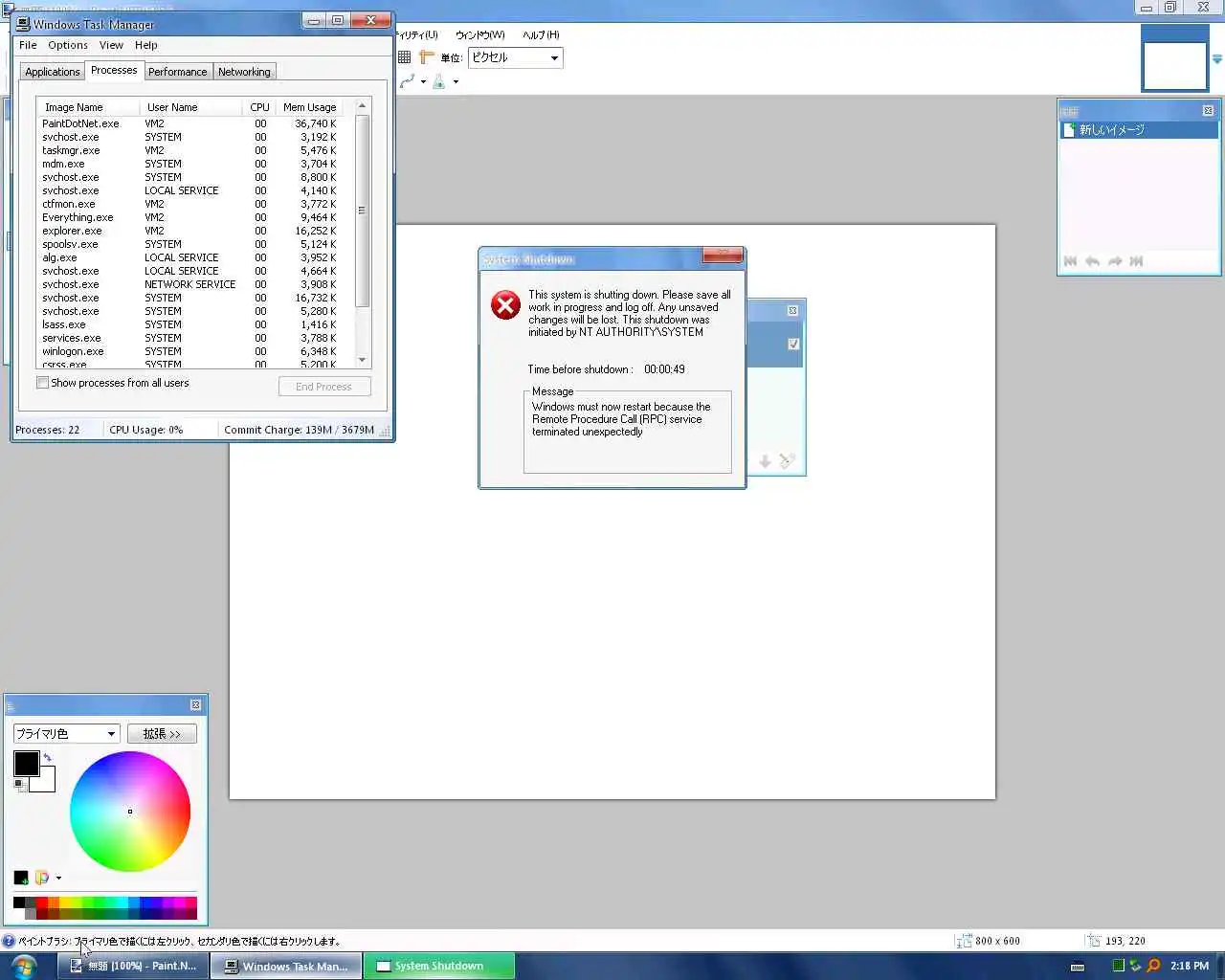The width and height of the screenshot is (1225, 980).
Task: Open the Options menu in Task Manager
Action: 68,45
